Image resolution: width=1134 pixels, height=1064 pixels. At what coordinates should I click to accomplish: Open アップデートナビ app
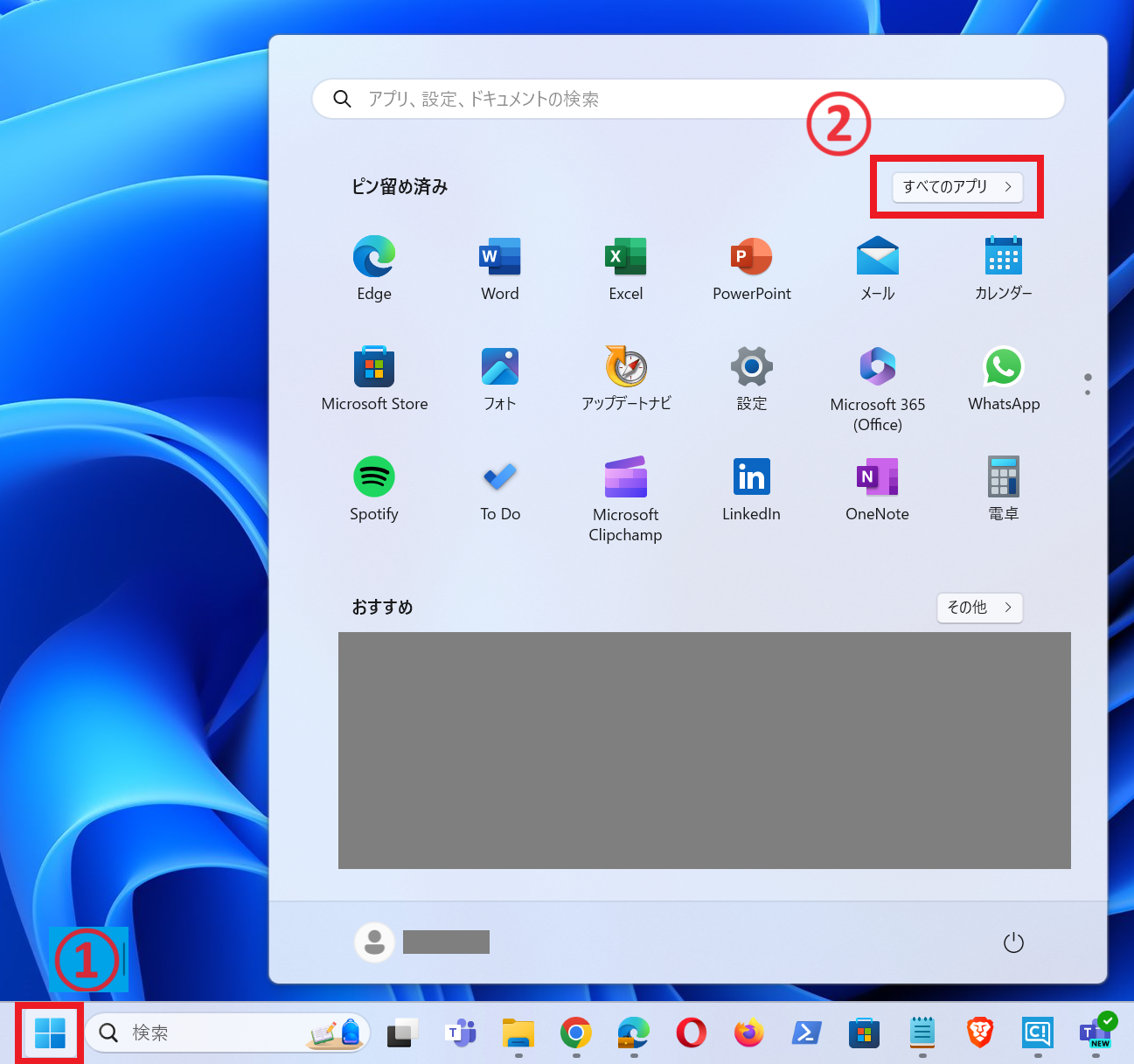tap(626, 379)
